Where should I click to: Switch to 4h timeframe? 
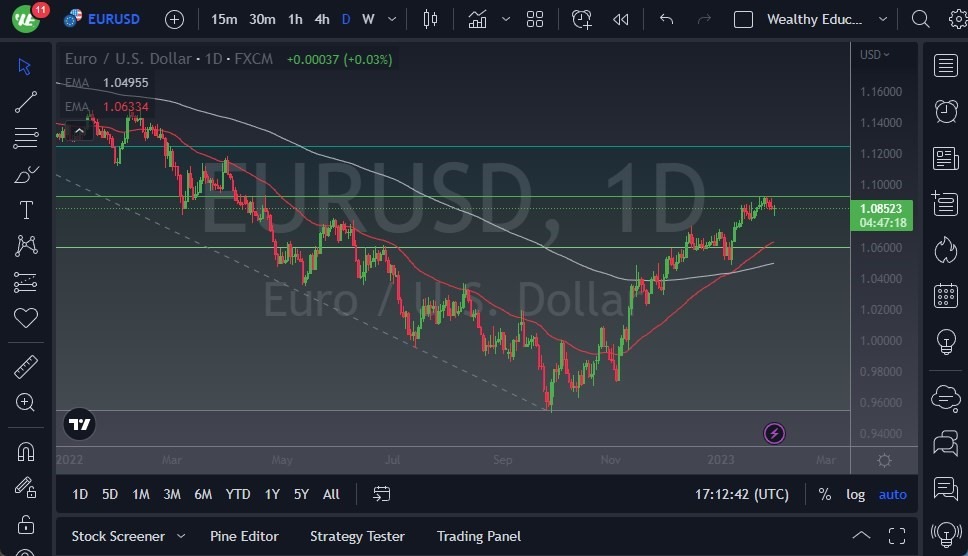[x=322, y=19]
